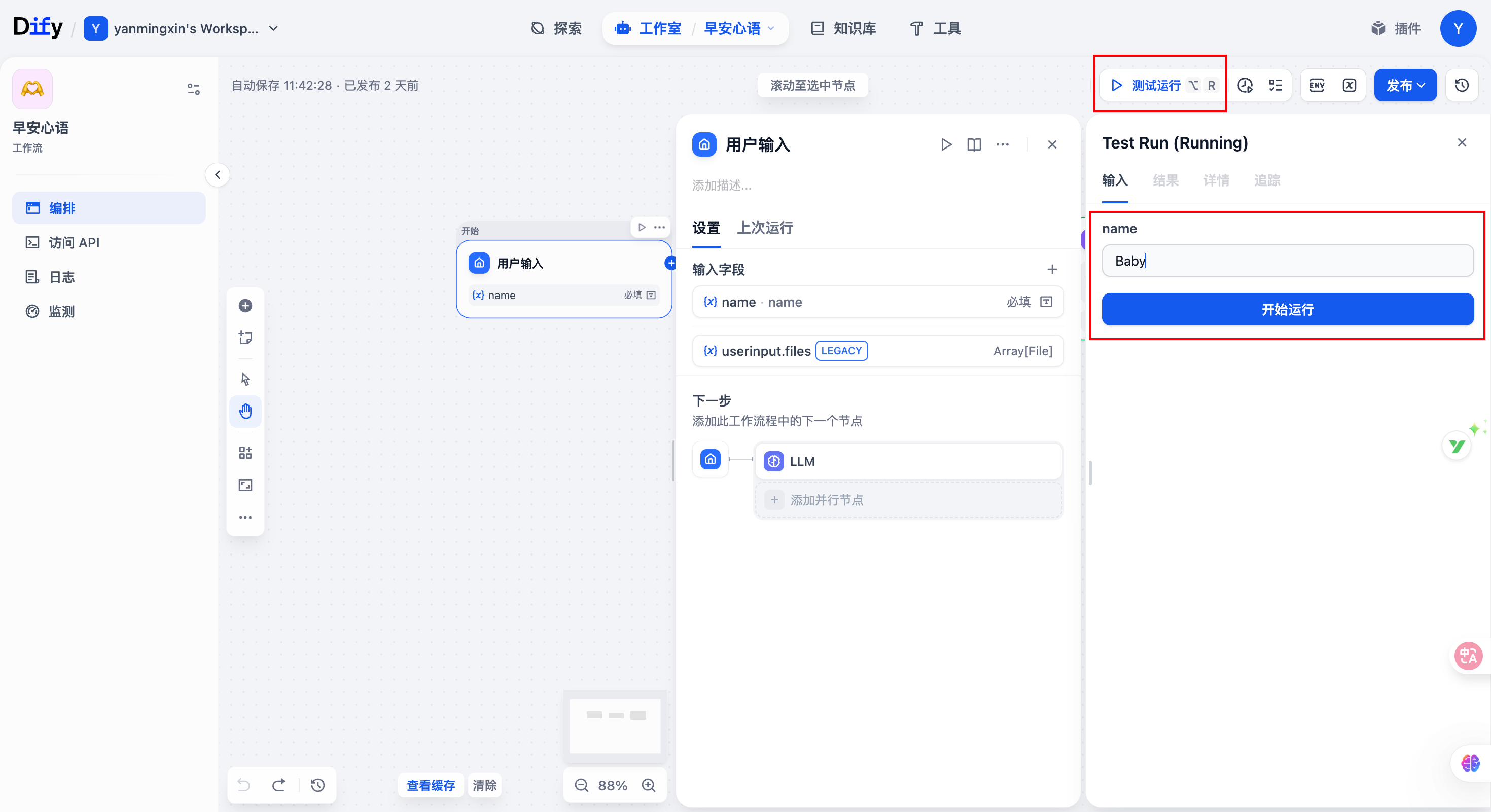The height and width of the screenshot is (812, 1491).
Task: Run the 用户输入 node play icon
Action: [x=946, y=144]
